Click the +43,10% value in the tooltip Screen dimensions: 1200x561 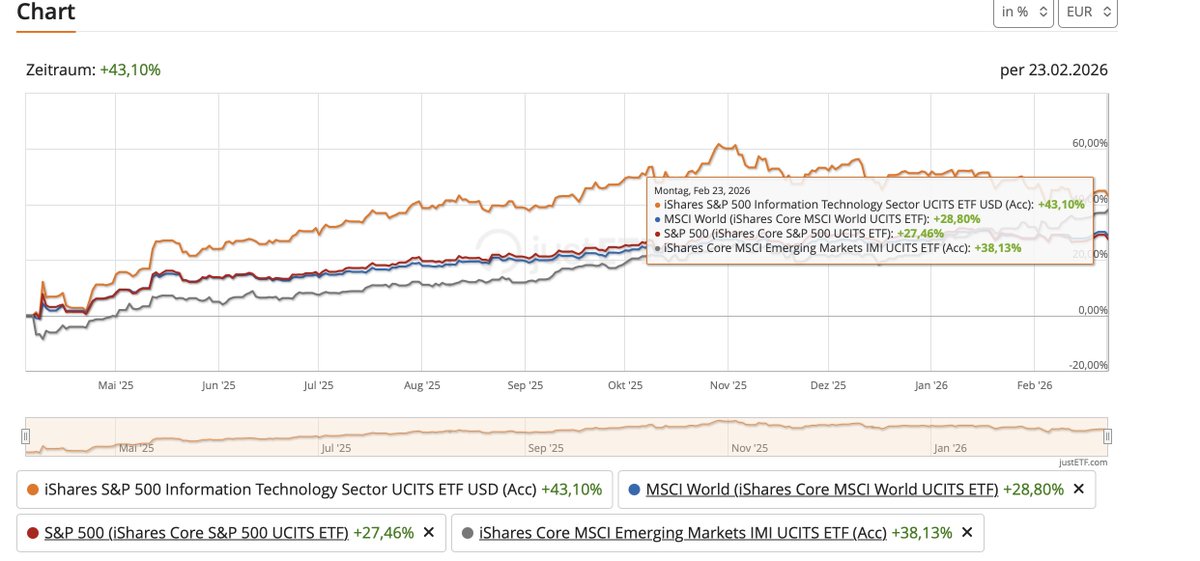coord(1061,204)
